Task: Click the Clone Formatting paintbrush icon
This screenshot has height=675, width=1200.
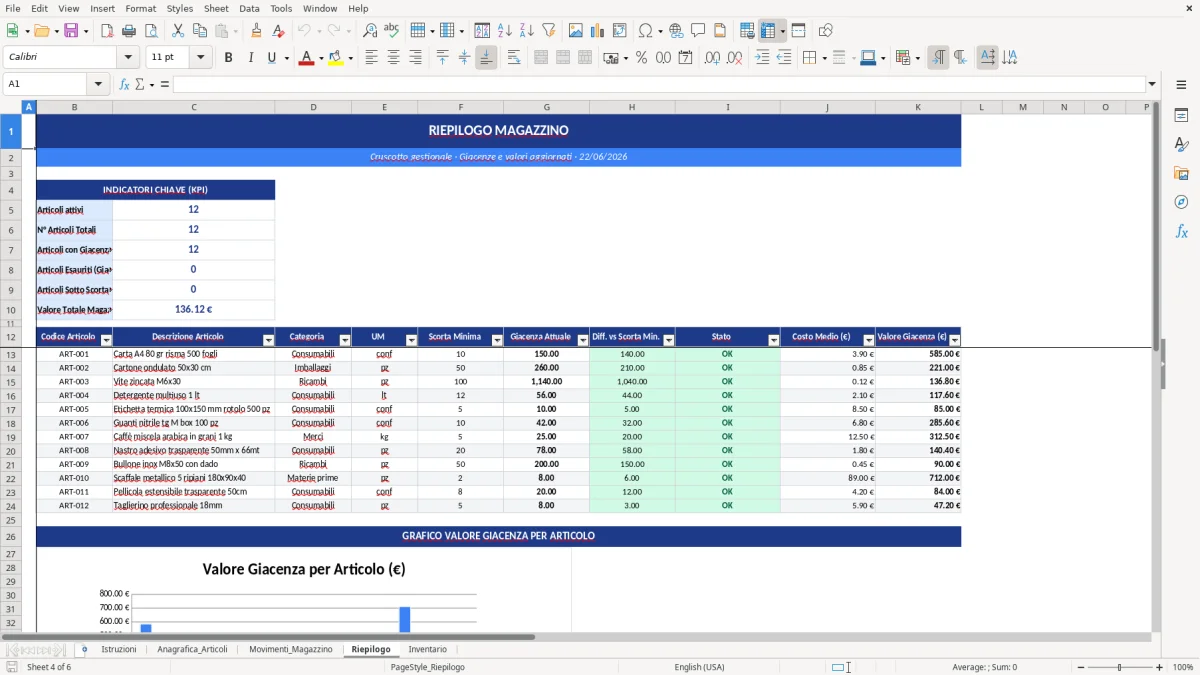Action: pyautogui.click(x=256, y=31)
